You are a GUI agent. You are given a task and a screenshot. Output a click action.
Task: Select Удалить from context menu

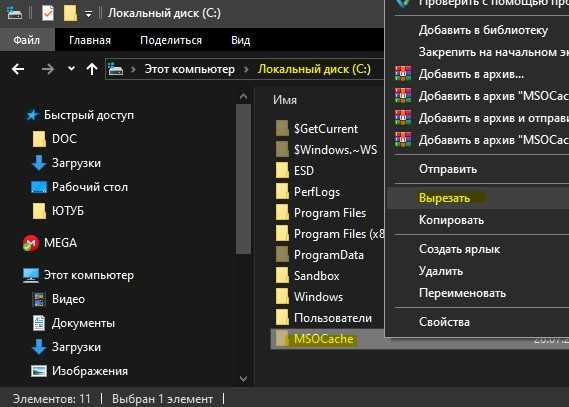pyautogui.click(x=441, y=271)
